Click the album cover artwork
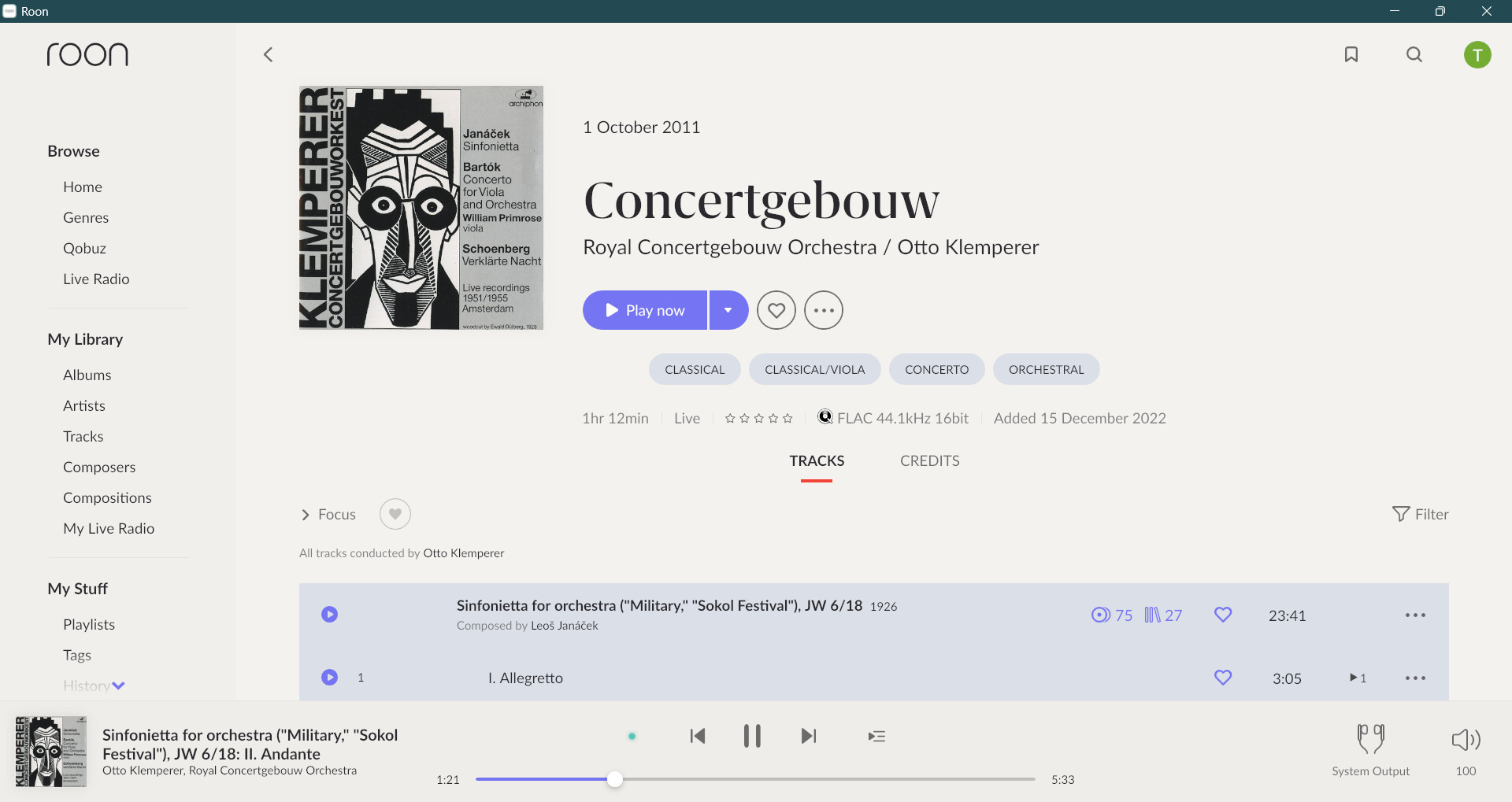 [421, 208]
